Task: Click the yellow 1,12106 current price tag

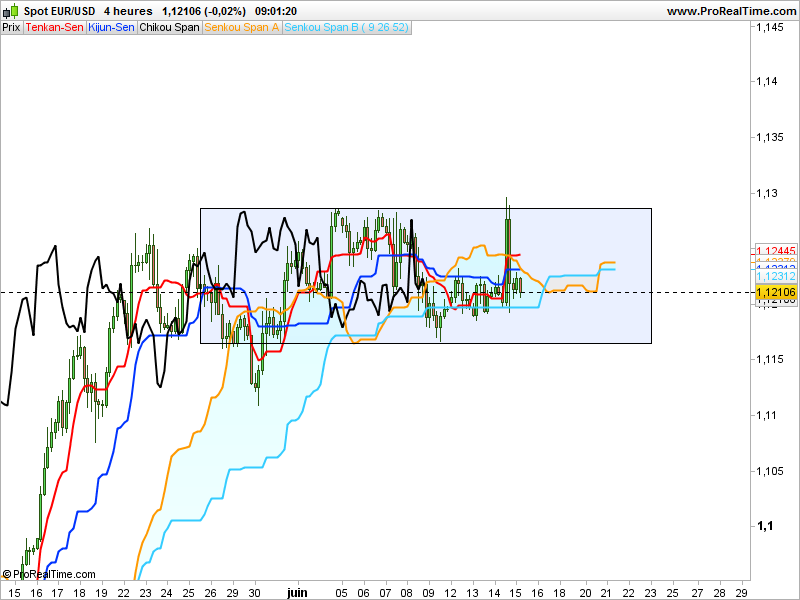Action: click(x=776, y=292)
